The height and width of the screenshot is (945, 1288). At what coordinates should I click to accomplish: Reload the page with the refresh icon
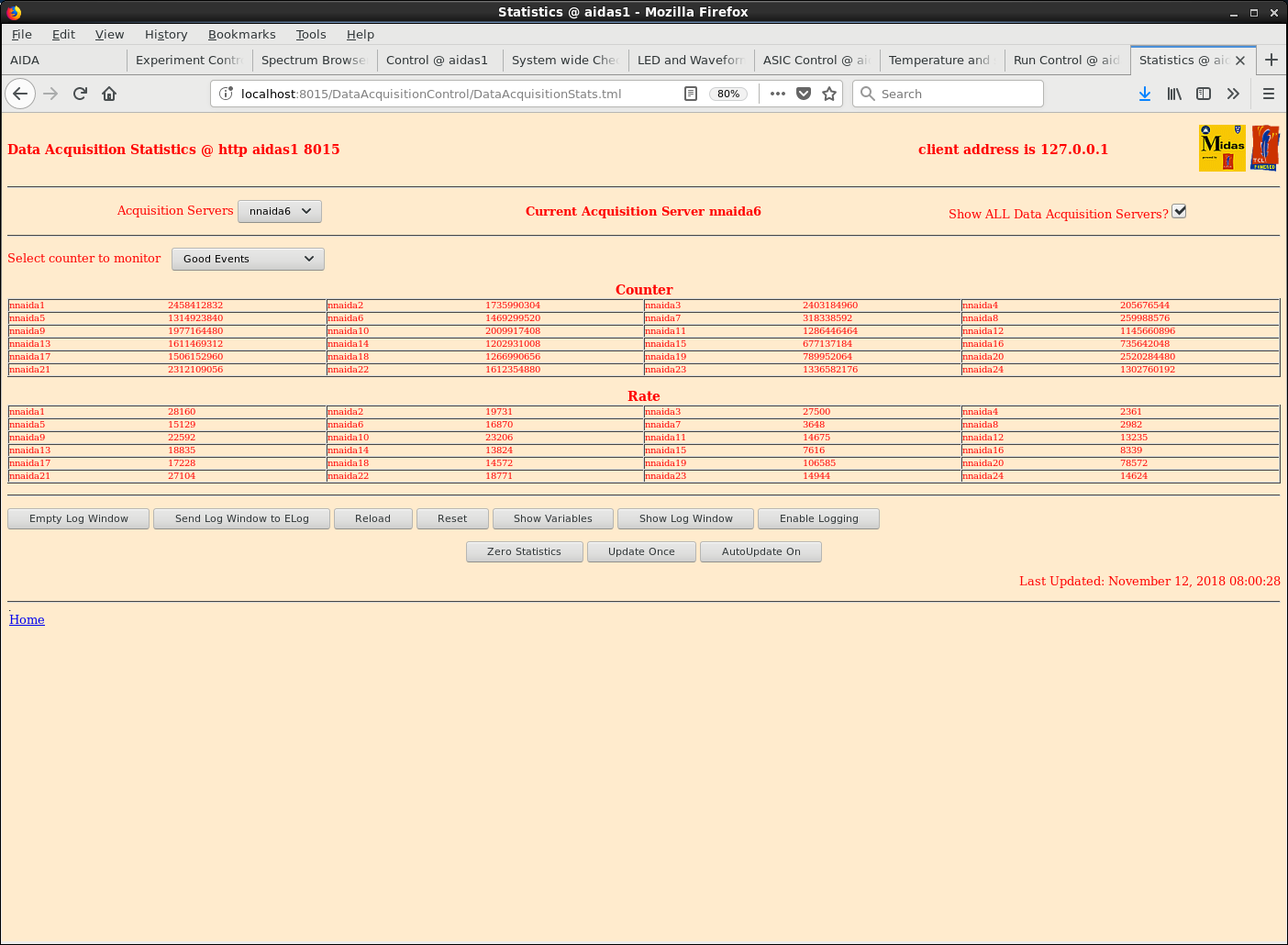pos(80,94)
